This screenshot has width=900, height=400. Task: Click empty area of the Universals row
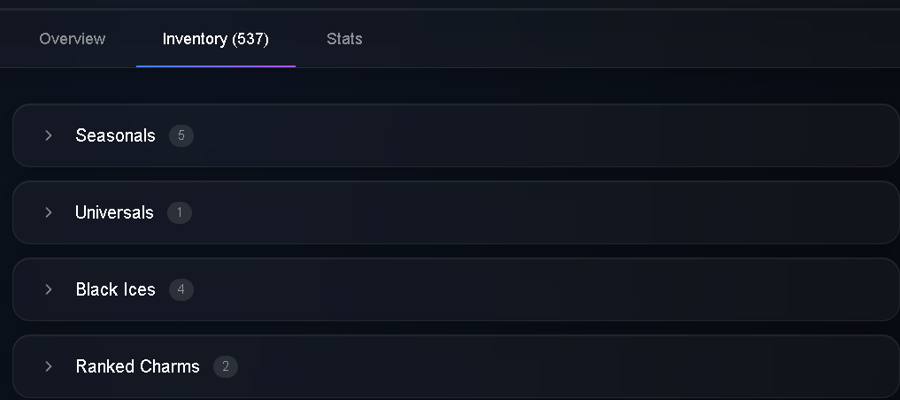[545, 212]
